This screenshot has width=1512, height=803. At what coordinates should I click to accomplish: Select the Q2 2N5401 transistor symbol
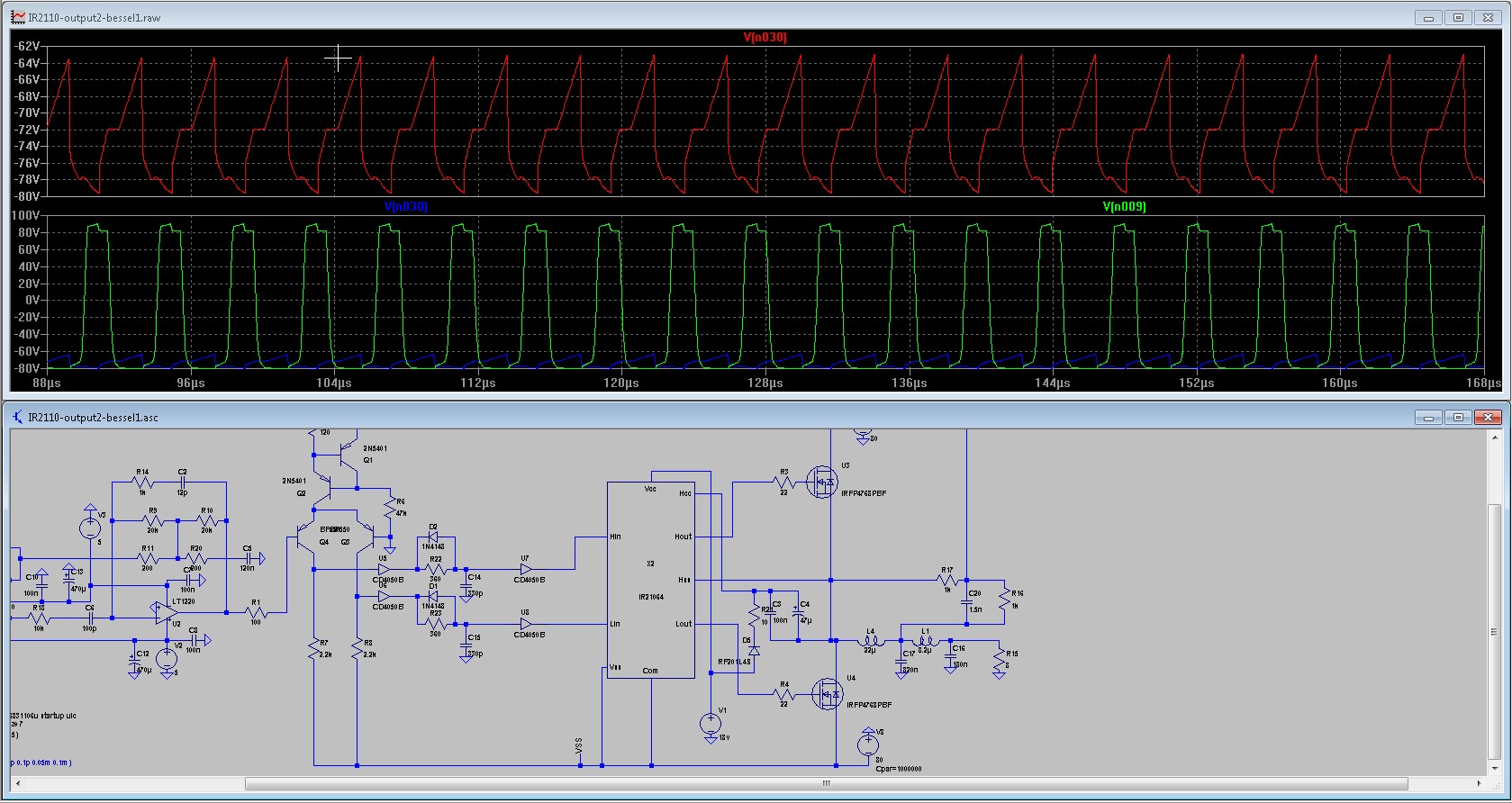[x=321, y=486]
